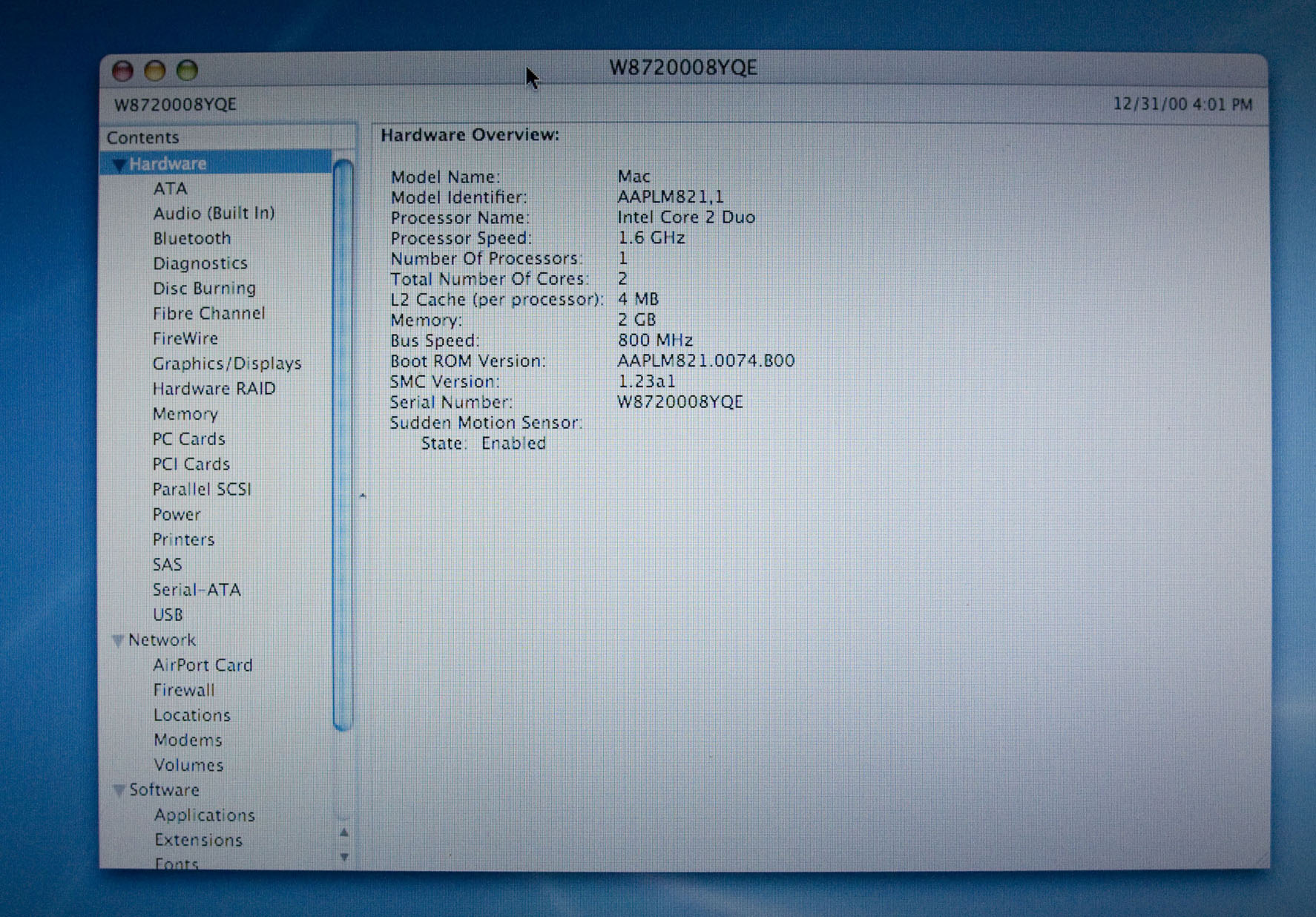Viewport: 1316px width, 917px height.
Task: Open the Memory hardware entry
Action: pyautogui.click(x=185, y=414)
